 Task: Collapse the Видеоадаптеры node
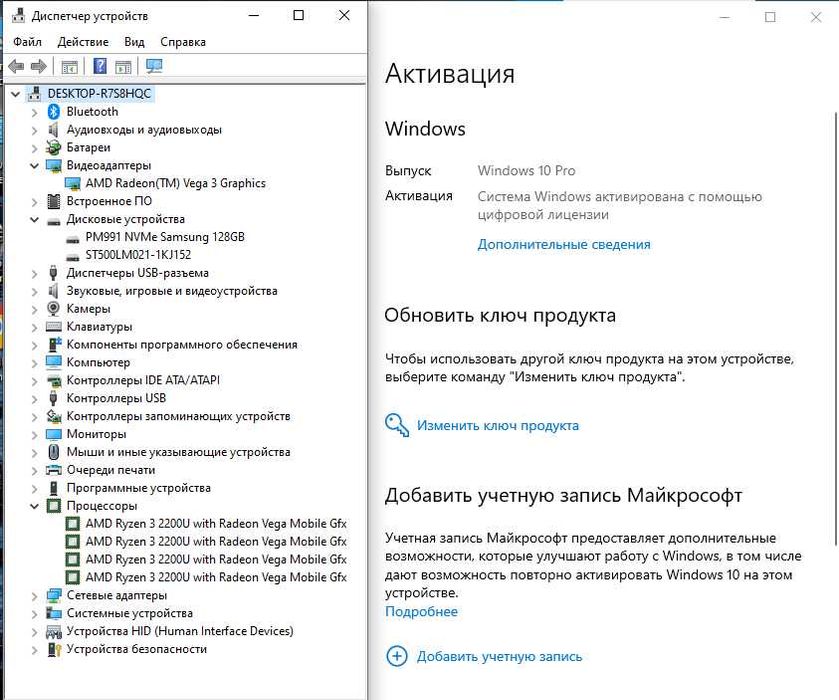35,166
